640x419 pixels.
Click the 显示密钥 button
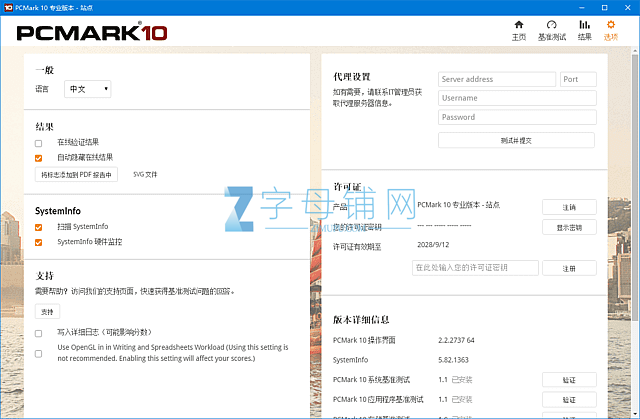point(569,227)
